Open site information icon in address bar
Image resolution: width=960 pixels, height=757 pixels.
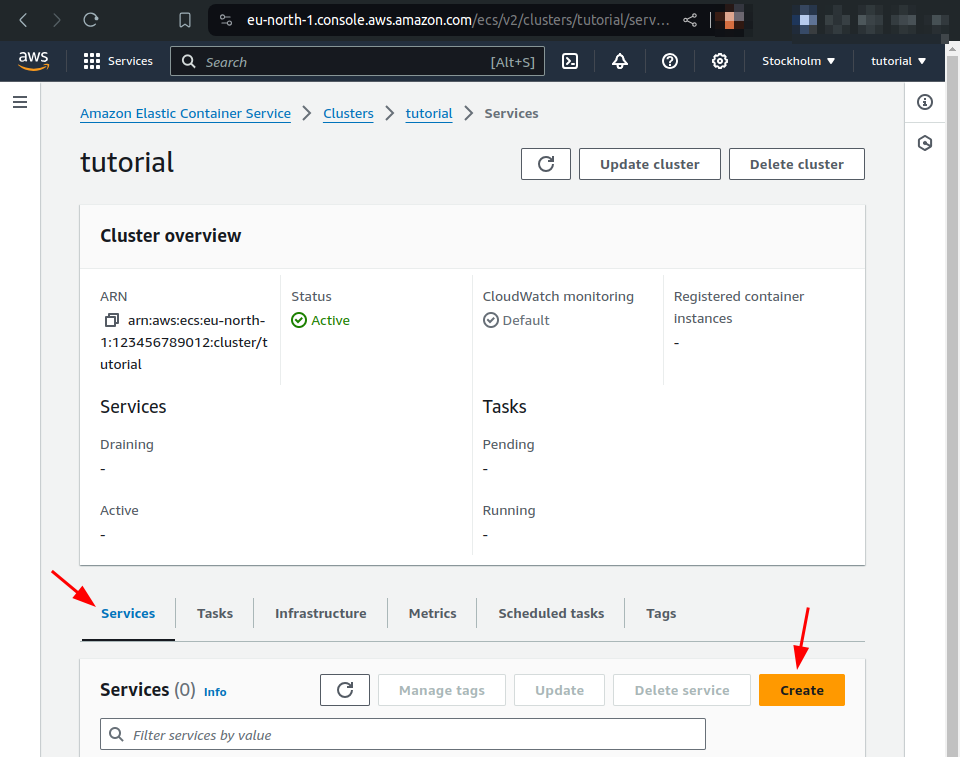226,20
